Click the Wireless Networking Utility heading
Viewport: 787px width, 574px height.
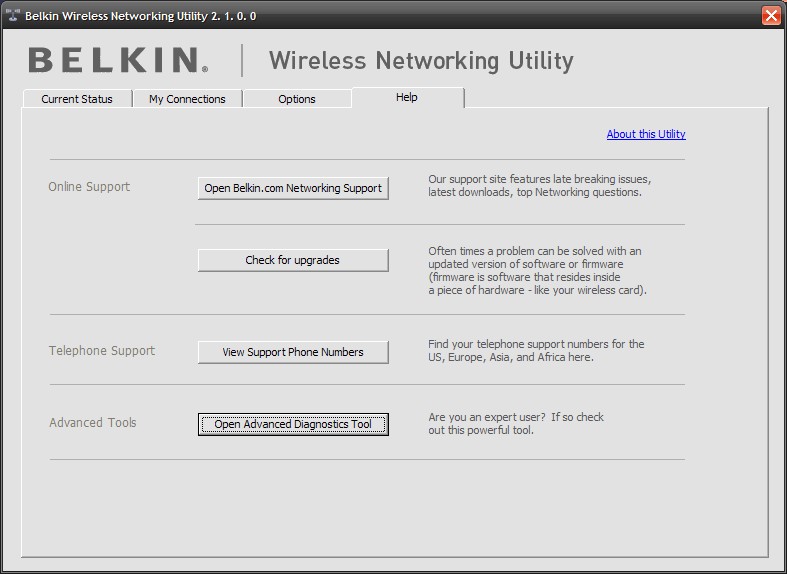pos(421,61)
